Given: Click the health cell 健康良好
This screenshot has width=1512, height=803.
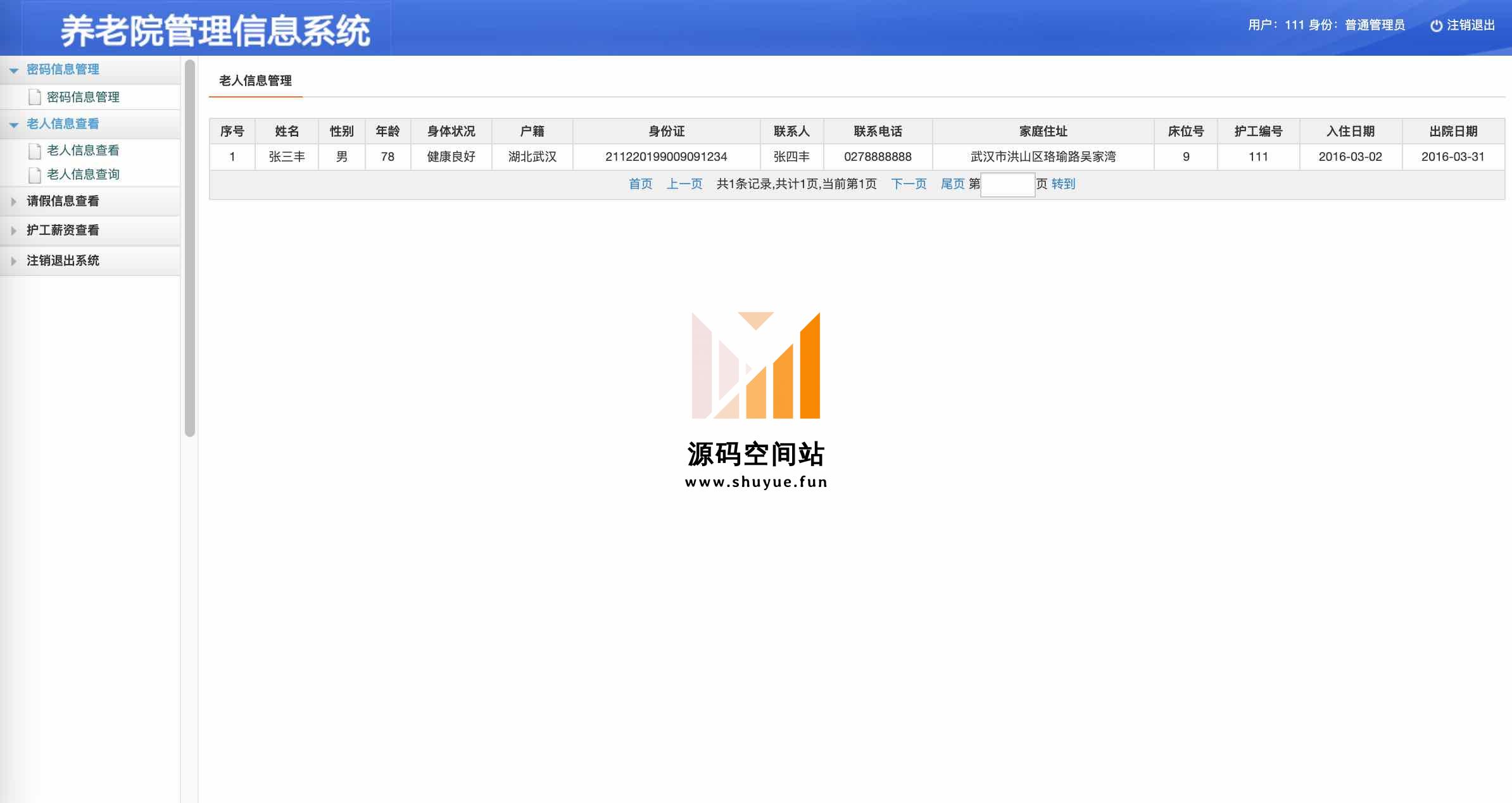Looking at the screenshot, I should [x=451, y=156].
